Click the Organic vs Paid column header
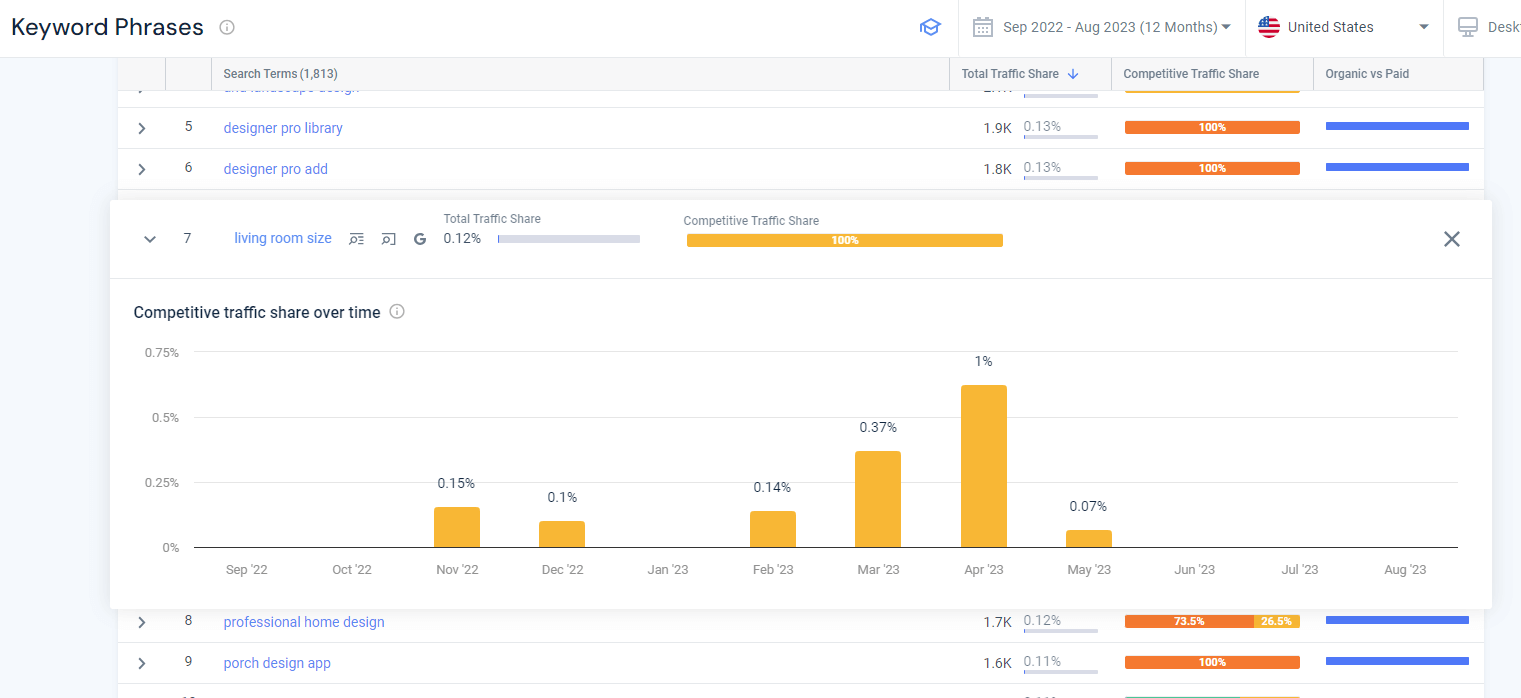This screenshot has width=1521, height=698. [x=1367, y=74]
